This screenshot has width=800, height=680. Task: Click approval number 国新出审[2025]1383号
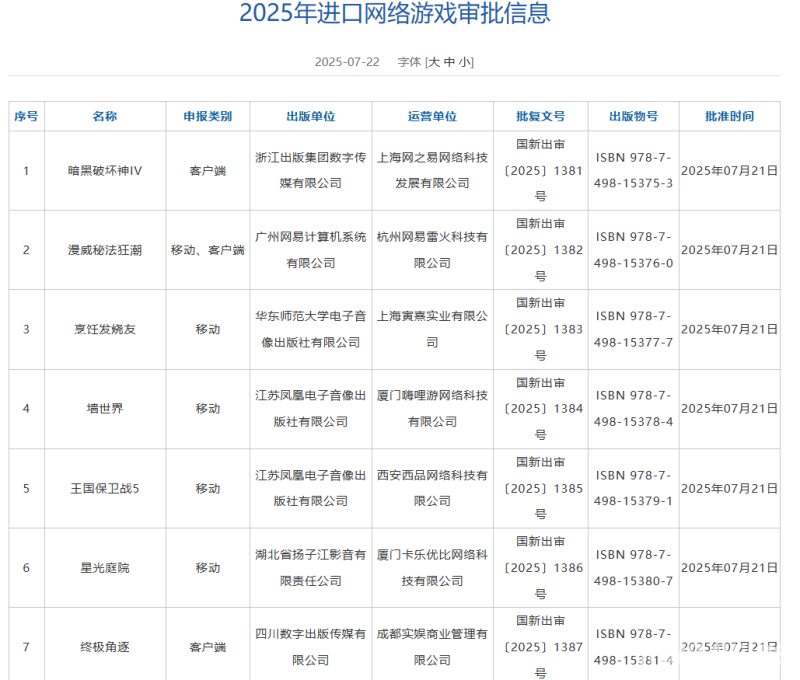(543, 330)
